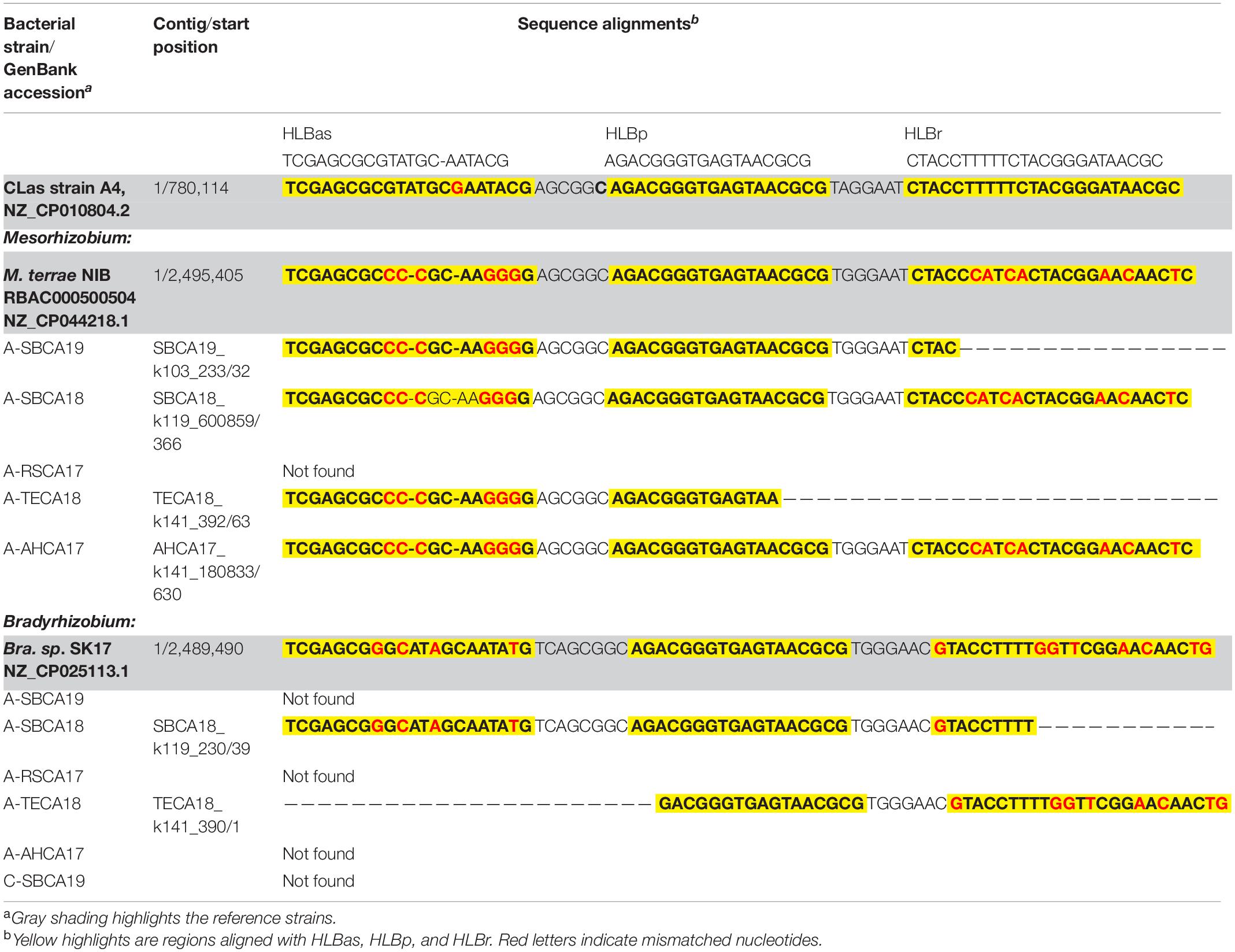
Task: Click footnote about yellow highlights and red letters
Action: point(413,940)
